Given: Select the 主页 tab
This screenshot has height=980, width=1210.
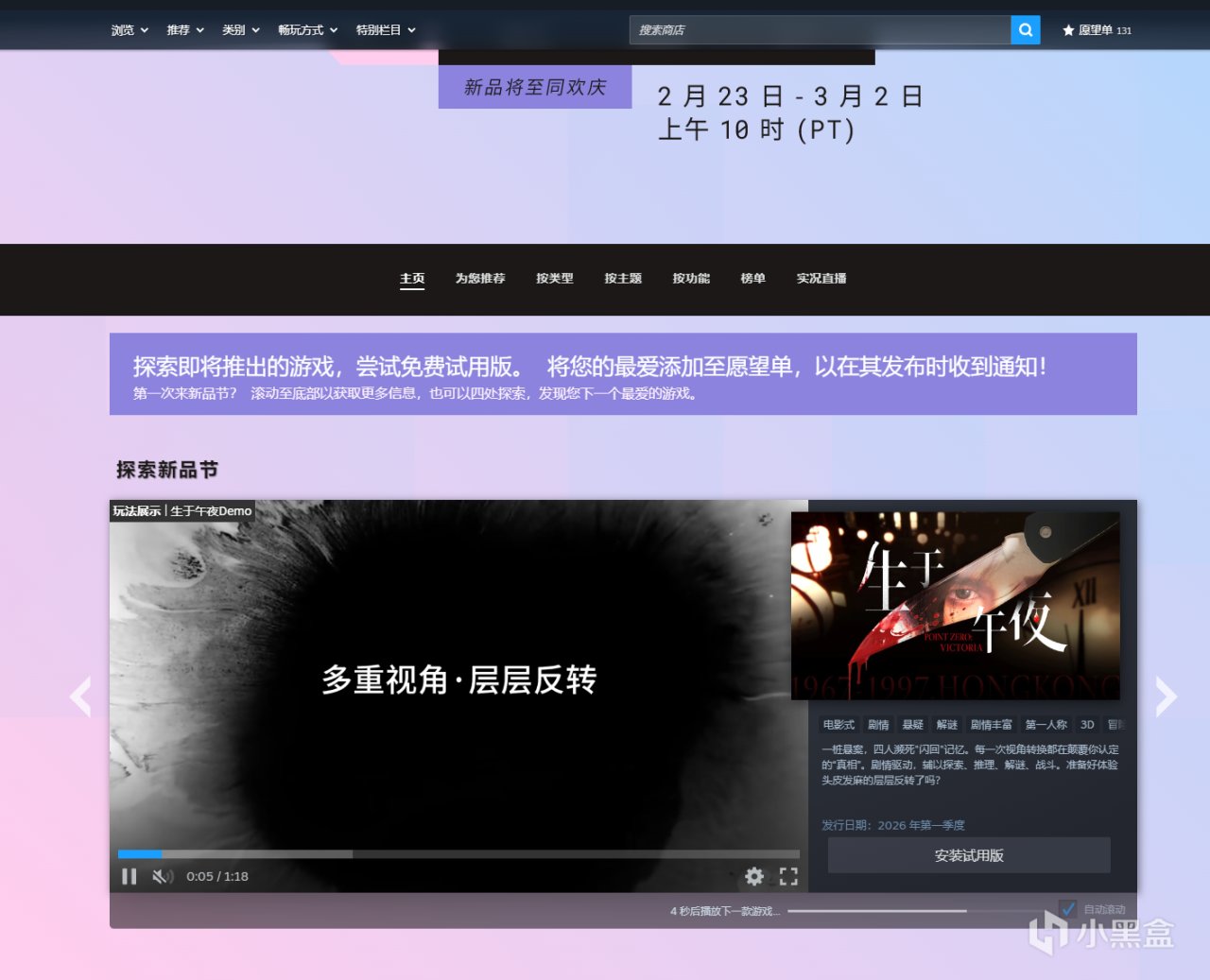Looking at the screenshot, I should click(412, 279).
